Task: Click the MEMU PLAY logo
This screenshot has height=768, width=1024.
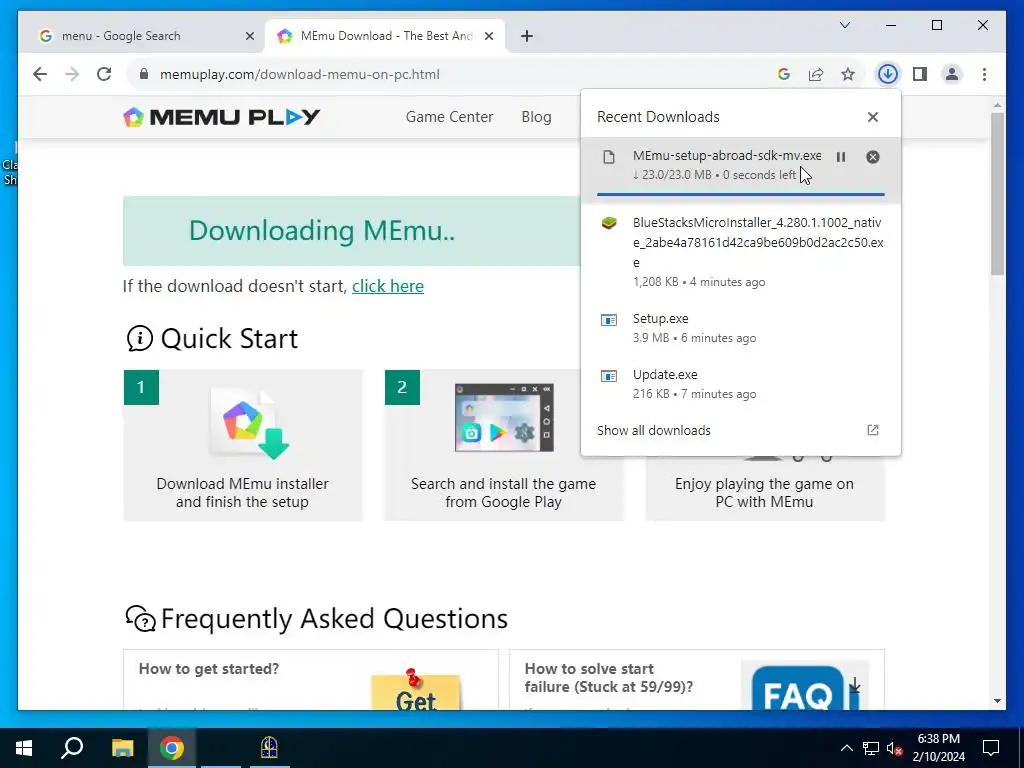Action: 221,117
